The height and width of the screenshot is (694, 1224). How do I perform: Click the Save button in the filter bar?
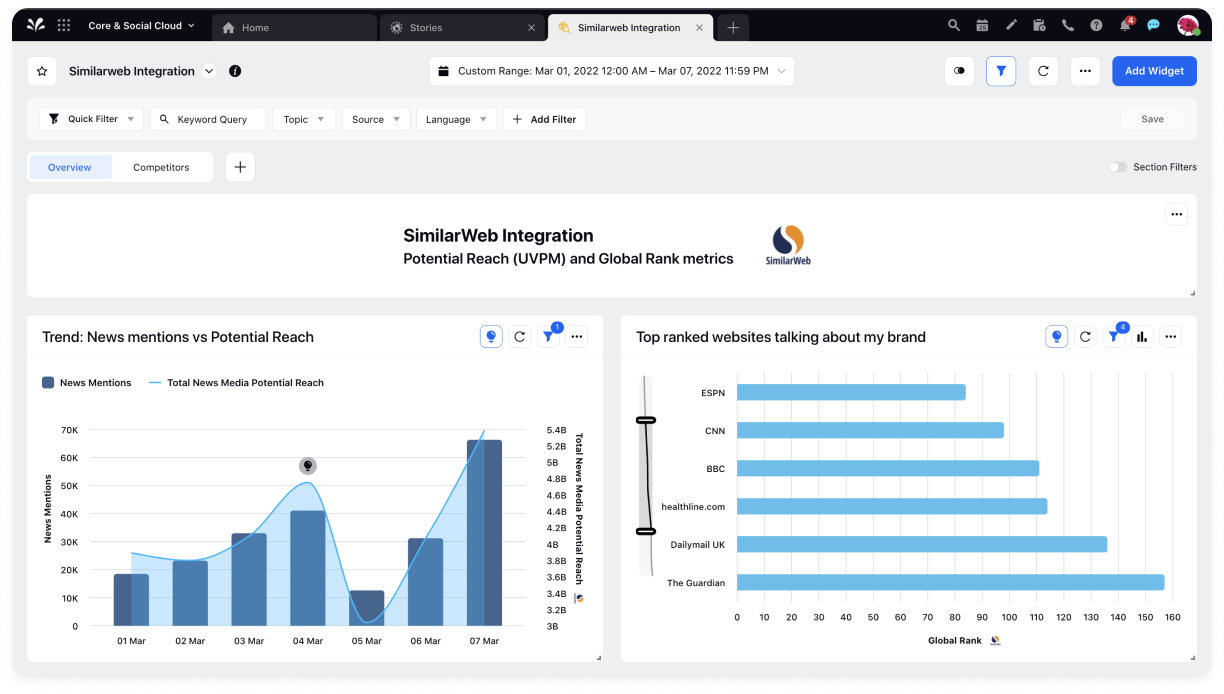(1151, 119)
